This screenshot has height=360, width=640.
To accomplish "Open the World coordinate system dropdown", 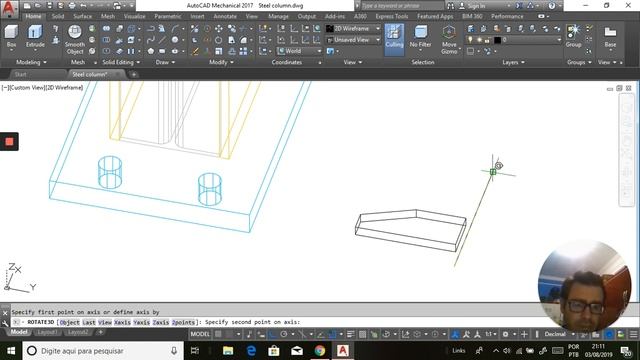I will 300,51.
